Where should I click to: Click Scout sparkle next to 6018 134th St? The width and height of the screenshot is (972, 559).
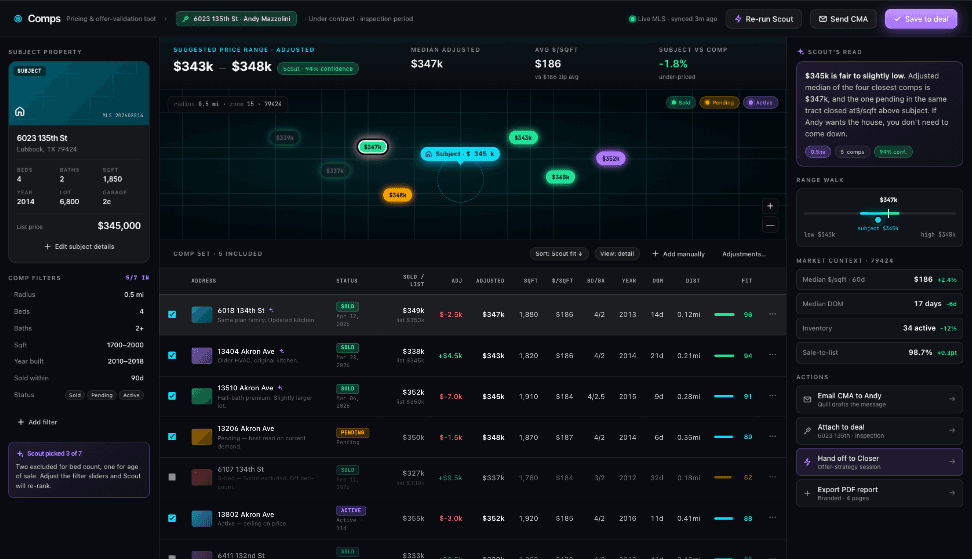271,310
